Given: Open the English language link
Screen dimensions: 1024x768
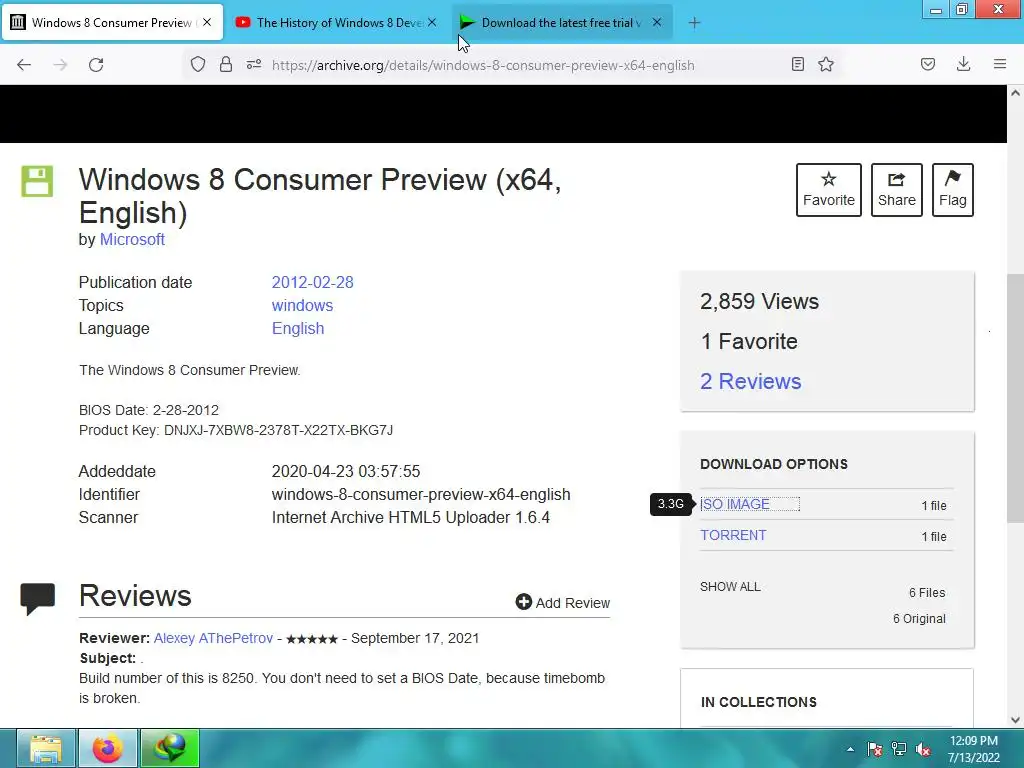Looking at the screenshot, I should [298, 328].
